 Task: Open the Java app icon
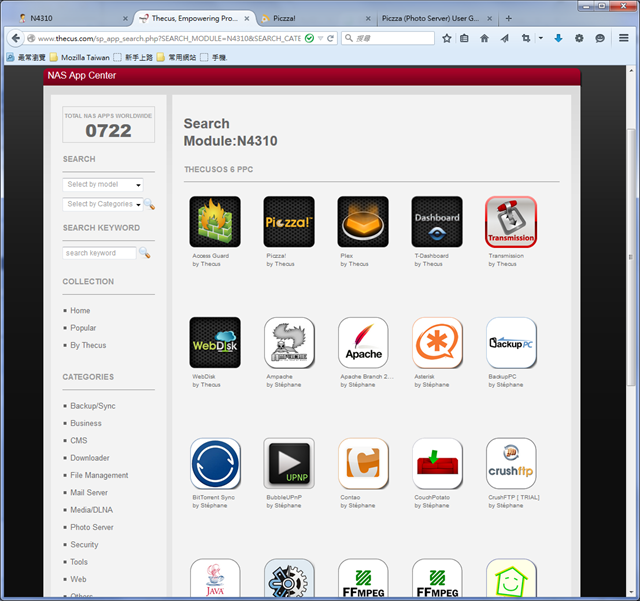tap(215, 578)
